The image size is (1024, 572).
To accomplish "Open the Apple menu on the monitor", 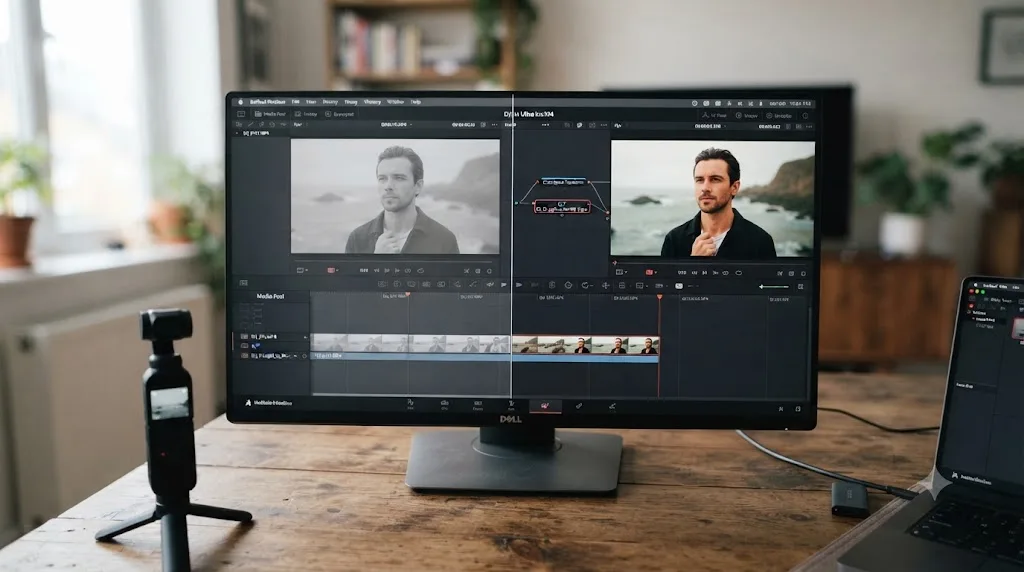I will 241,102.
